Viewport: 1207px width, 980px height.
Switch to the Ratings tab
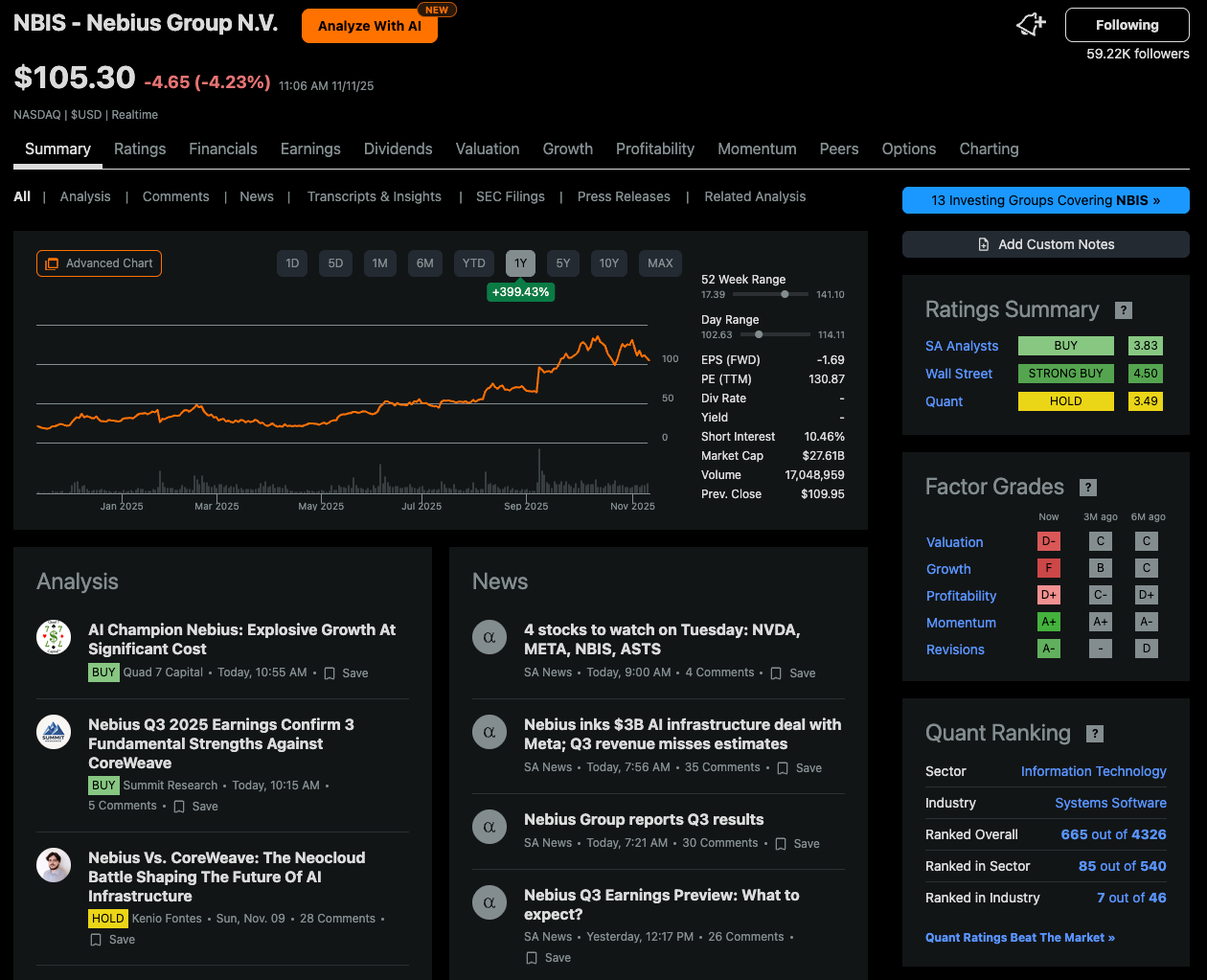[x=140, y=149]
